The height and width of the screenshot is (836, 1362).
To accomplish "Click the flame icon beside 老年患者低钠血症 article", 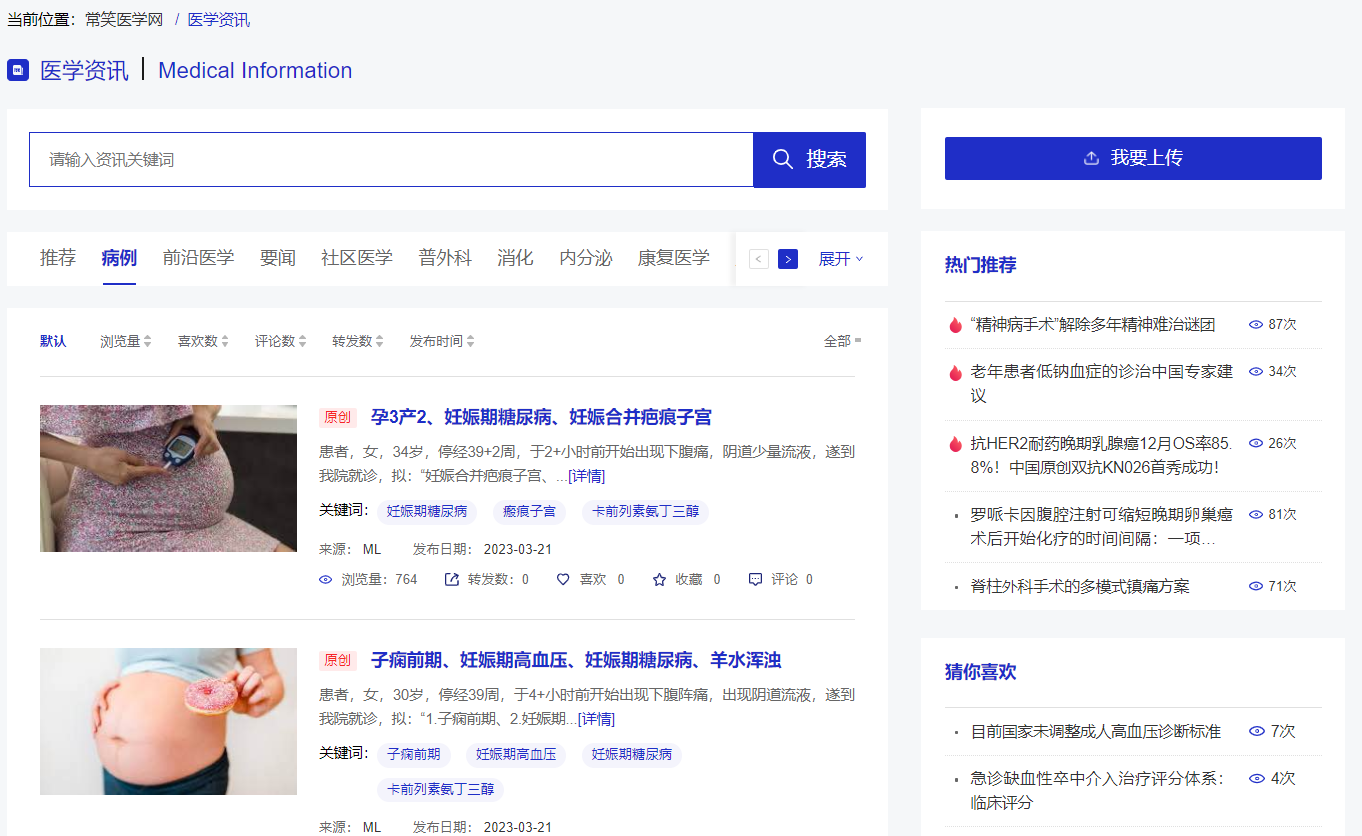I will (955, 372).
